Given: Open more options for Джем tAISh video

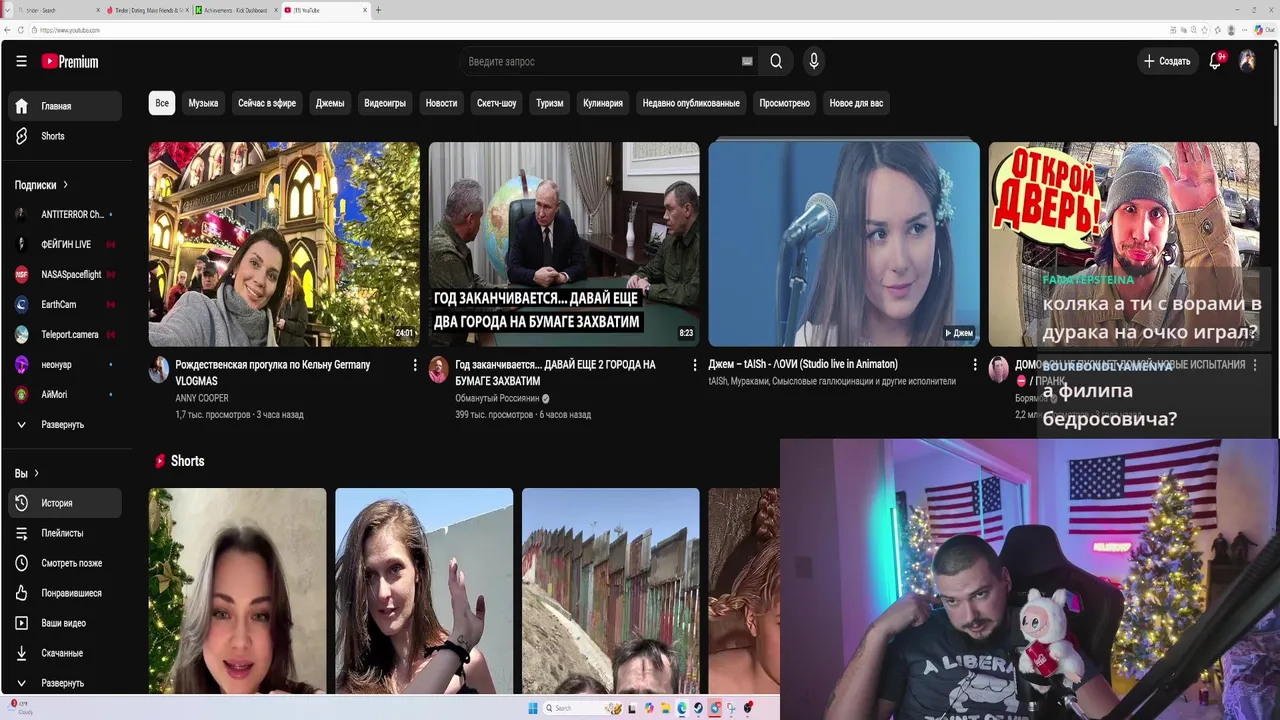Looking at the screenshot, I should click(x=975, y=366).
